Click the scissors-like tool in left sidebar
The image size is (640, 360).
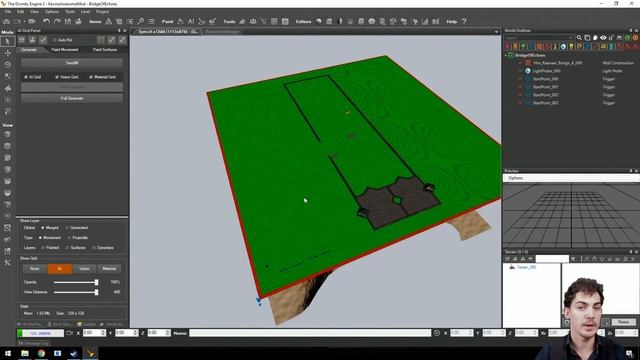(7, 262)
